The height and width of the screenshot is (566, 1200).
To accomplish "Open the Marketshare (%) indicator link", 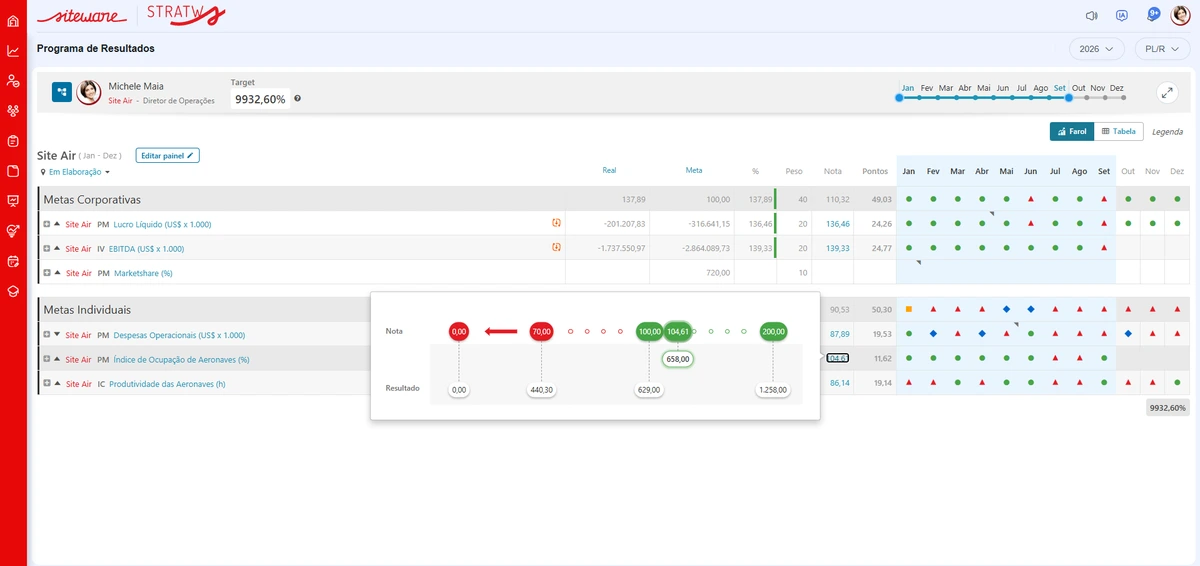I will tap(143, 272).
